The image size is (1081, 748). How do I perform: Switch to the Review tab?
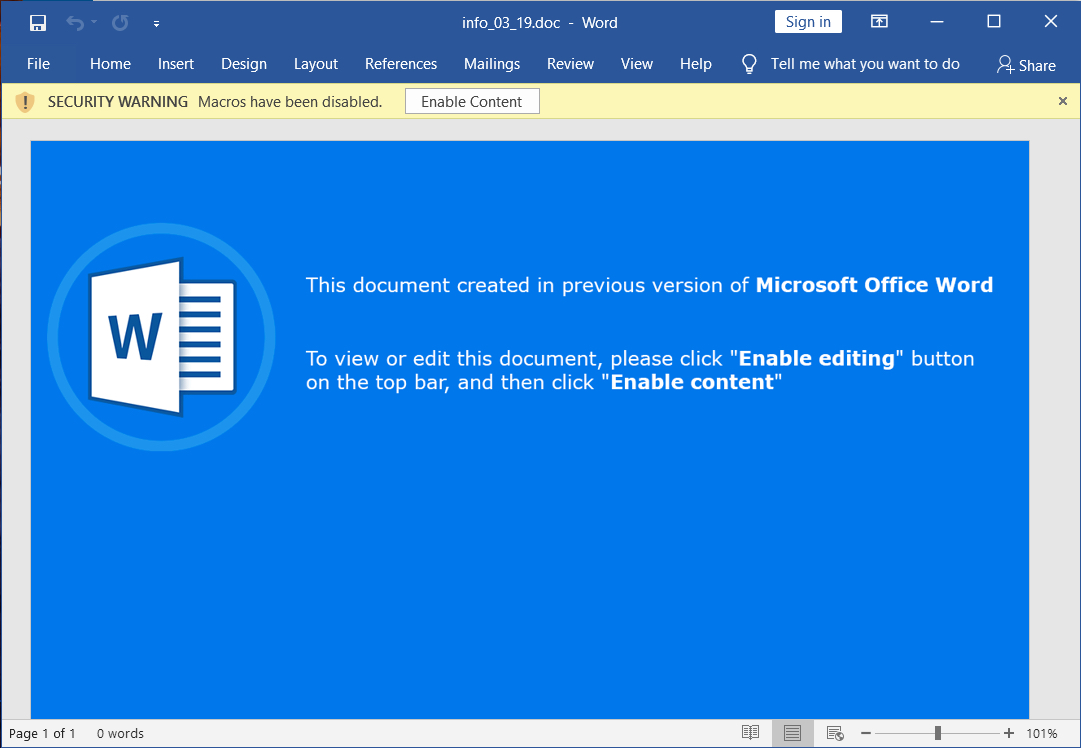coord(570,64)
